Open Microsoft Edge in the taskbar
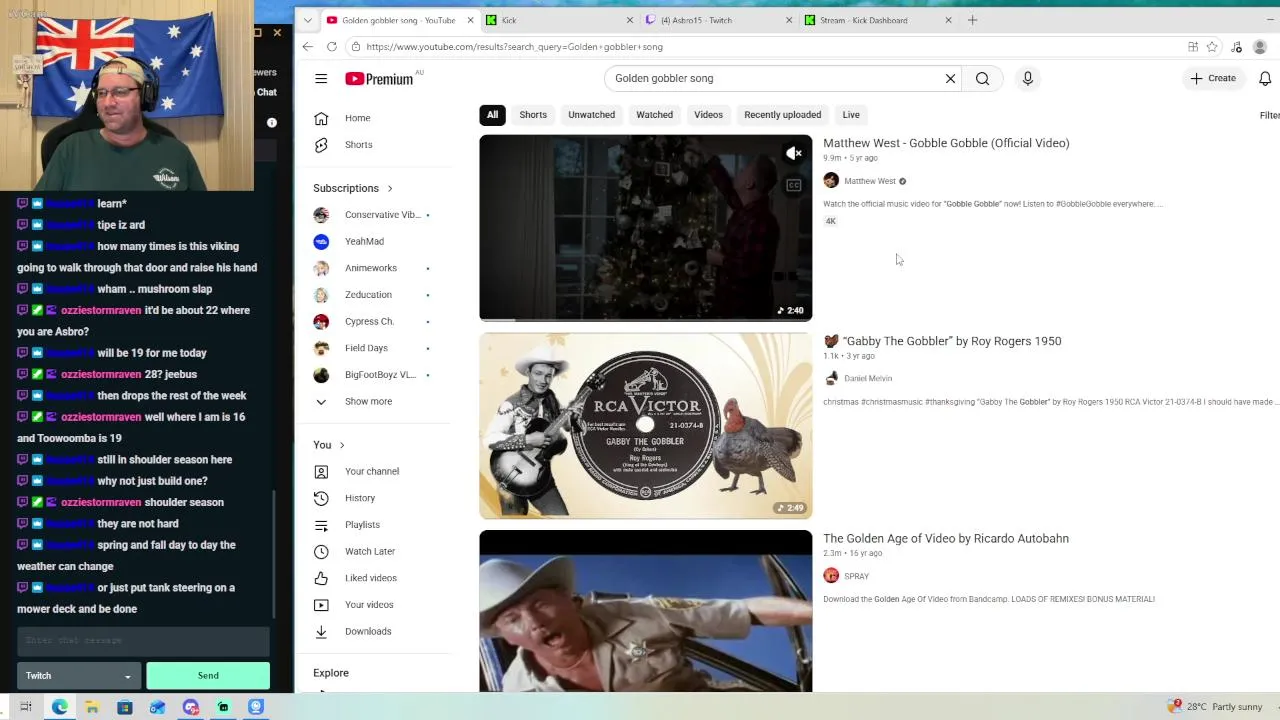This screenshot has height=720, width=1280. 60,707
